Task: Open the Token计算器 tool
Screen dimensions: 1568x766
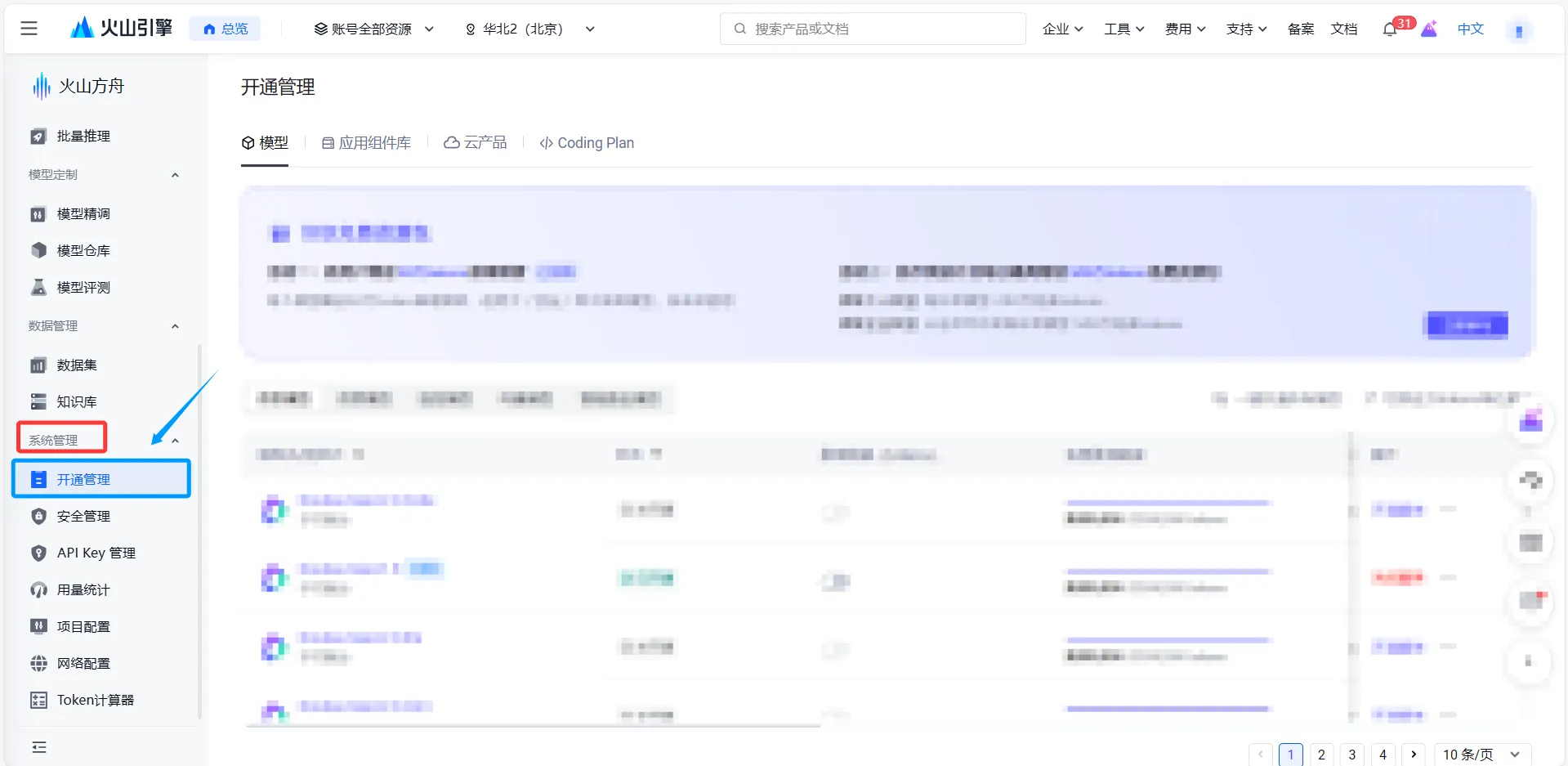Action: pos(92,700)
